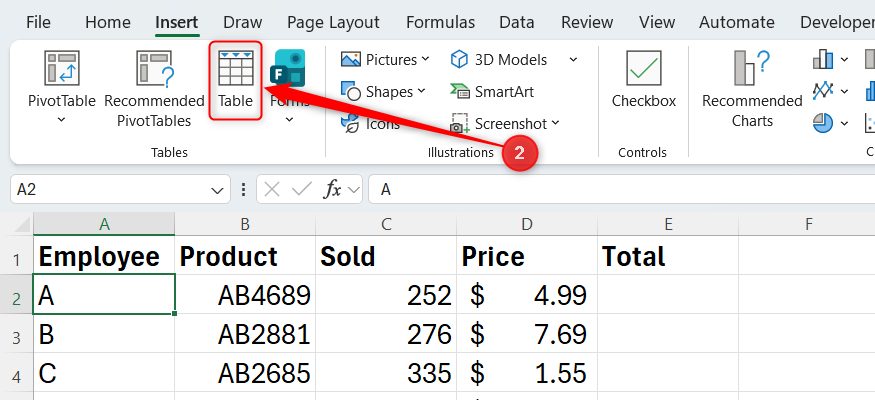Select cell with sold value 276
The width and height of the screenshot is (875, 400).
[x=386, y=334]
